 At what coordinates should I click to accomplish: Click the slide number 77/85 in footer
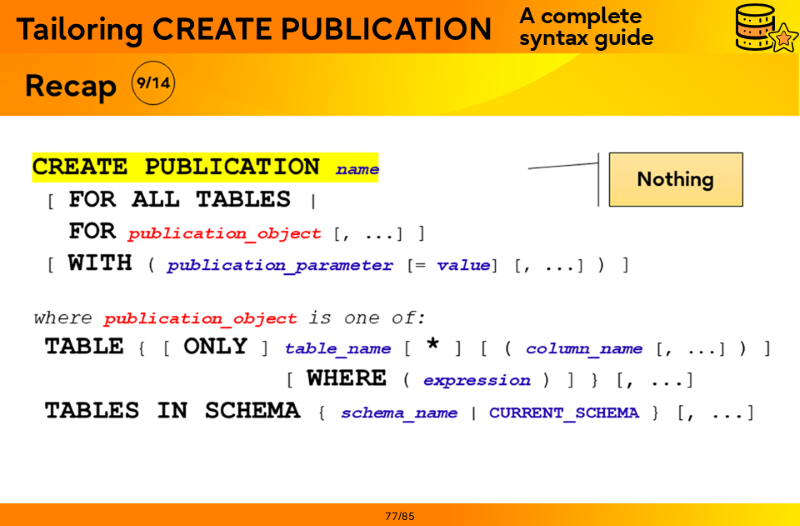399,516
